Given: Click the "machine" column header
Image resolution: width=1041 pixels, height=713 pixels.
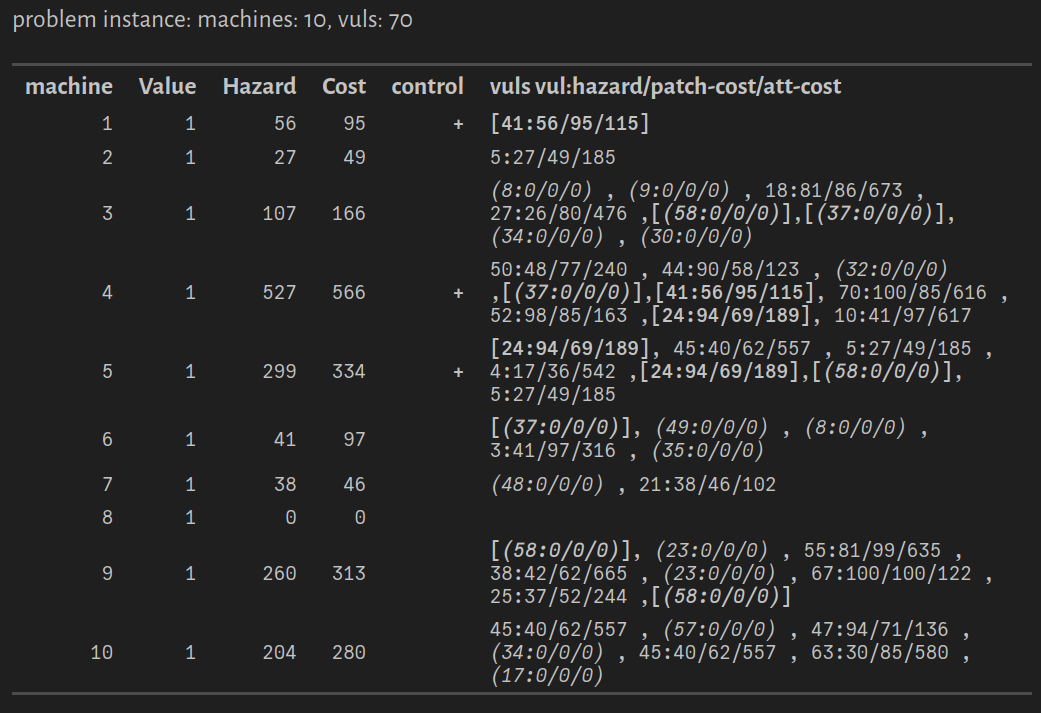Looking at the screenshot, I should click(68, 87).
